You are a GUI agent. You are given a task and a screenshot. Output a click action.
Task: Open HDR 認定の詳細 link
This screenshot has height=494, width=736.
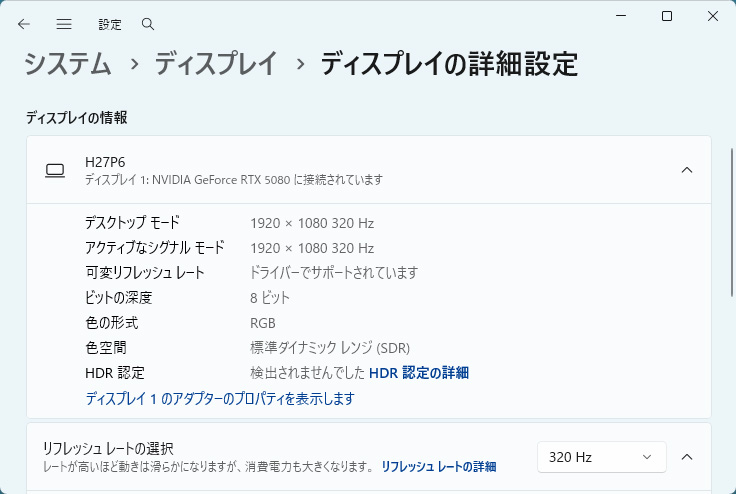coord(419,373)
